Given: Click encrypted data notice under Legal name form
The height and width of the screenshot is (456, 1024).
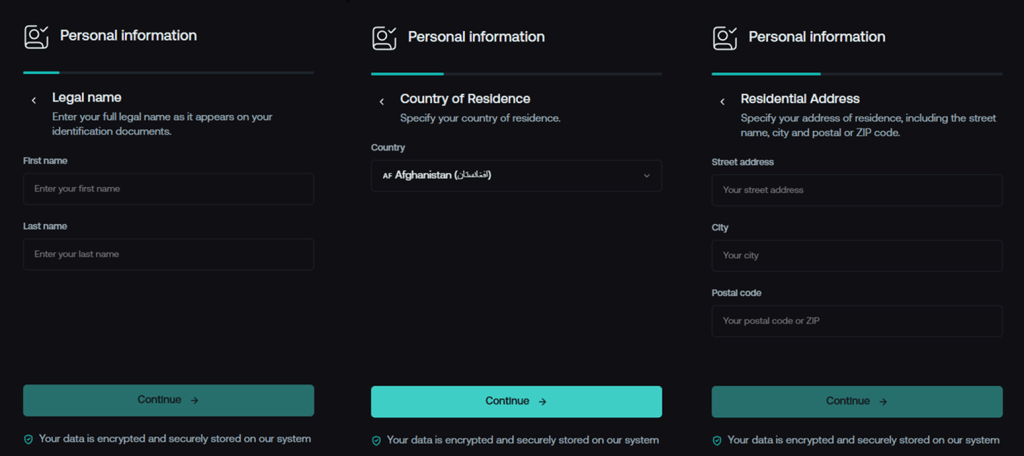Looking at the screenshot, I should click(x=175, y=439).
